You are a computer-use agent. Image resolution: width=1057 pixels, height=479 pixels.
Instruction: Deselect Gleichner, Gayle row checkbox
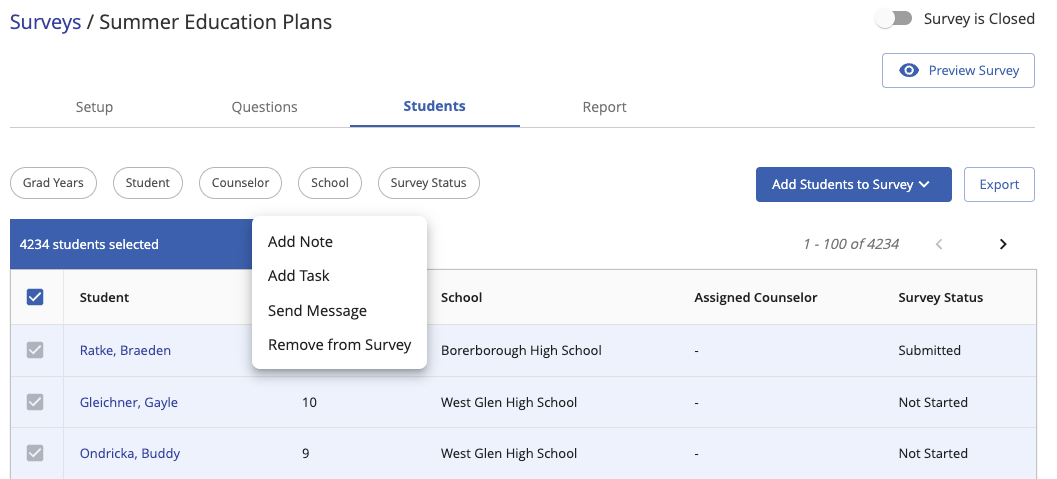click(35, 402)
